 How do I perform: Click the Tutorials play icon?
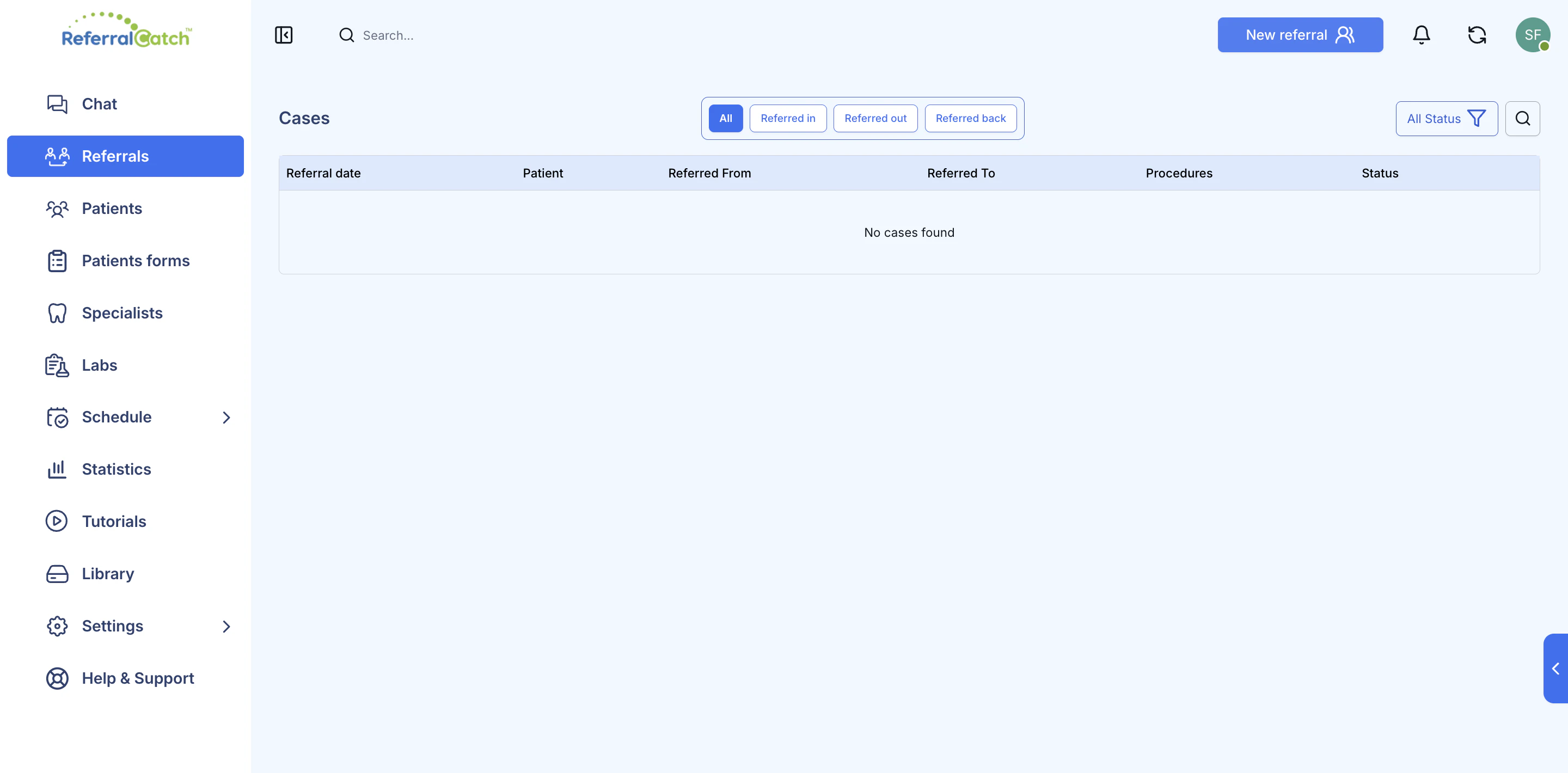coord(57,522)
